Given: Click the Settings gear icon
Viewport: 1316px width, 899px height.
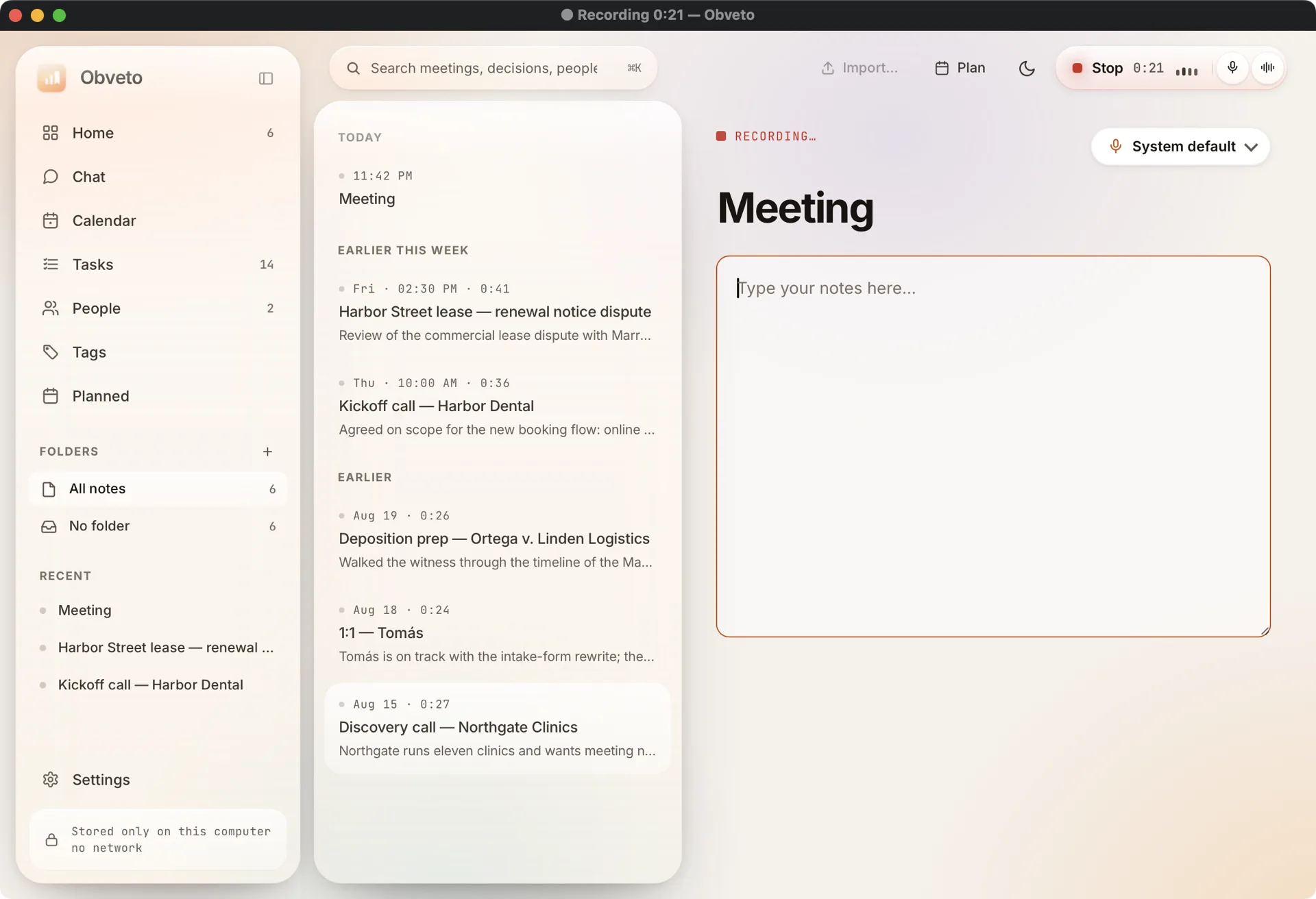Looking at the screenshot, I should point(50,780).
